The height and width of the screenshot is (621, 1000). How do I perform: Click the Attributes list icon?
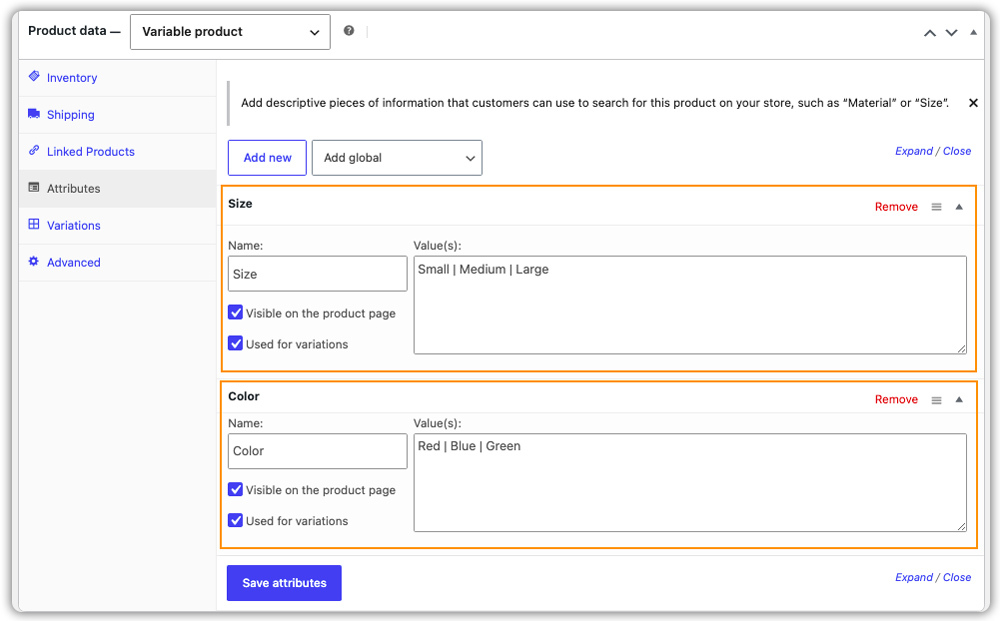point(34,187)
